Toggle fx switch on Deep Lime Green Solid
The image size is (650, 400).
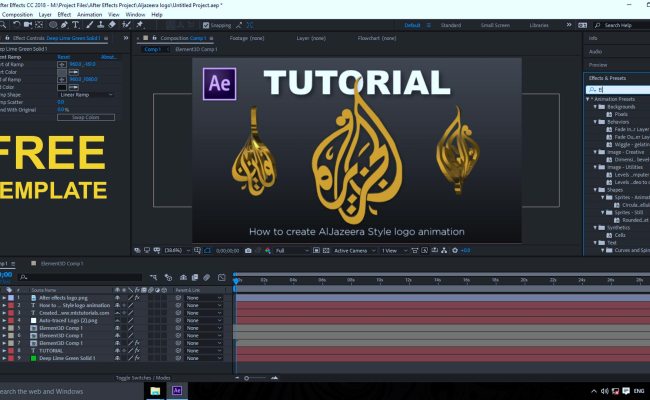pos(137,358)
